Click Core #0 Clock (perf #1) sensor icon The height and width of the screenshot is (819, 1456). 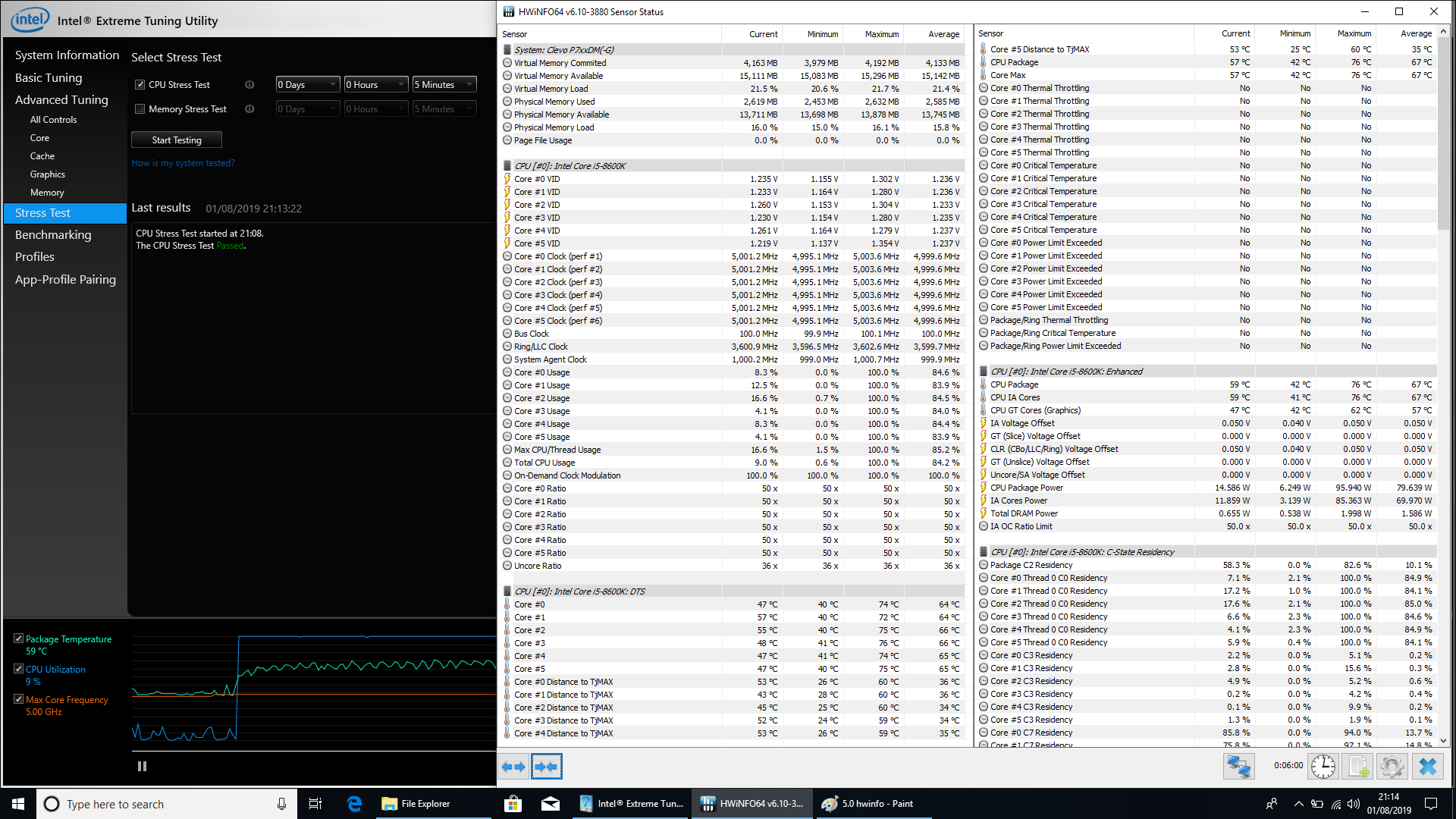tap(507, 256)
